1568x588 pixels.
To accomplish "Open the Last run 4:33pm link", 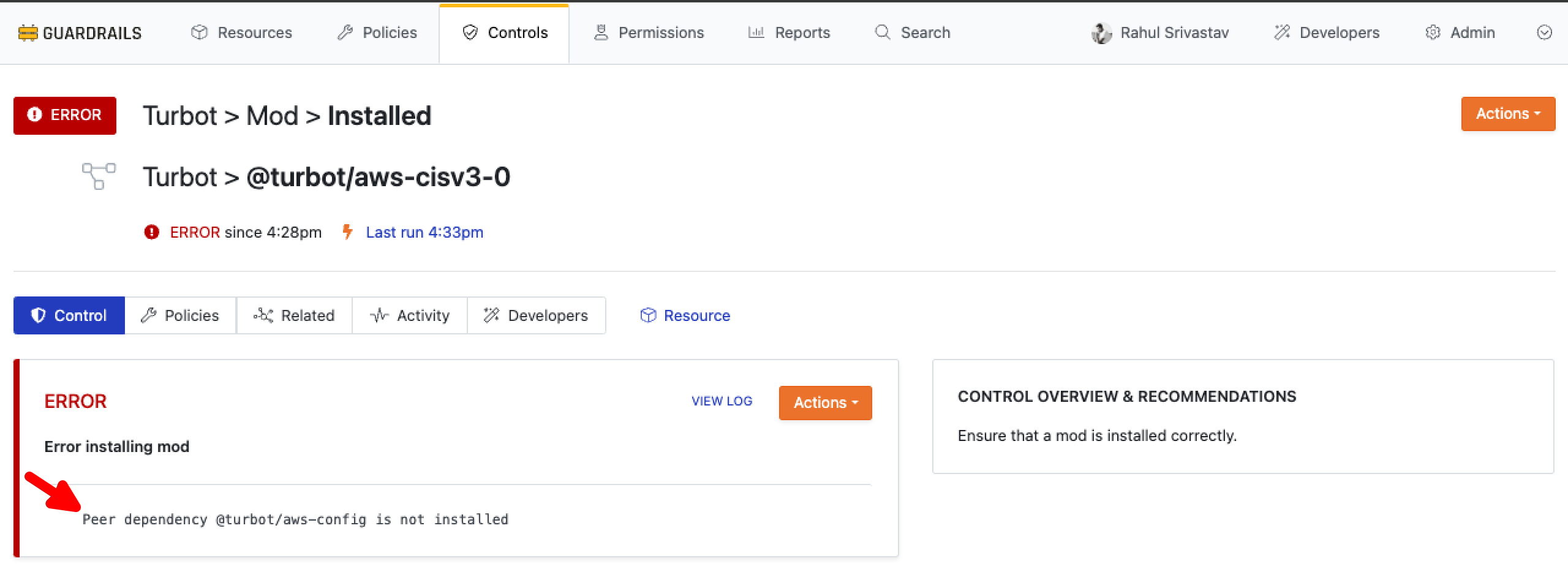I will 424,233.
